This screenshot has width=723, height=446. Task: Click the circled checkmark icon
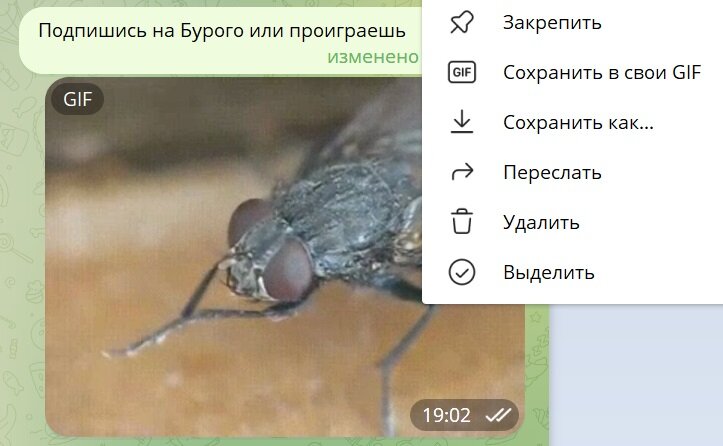point(462,272)
